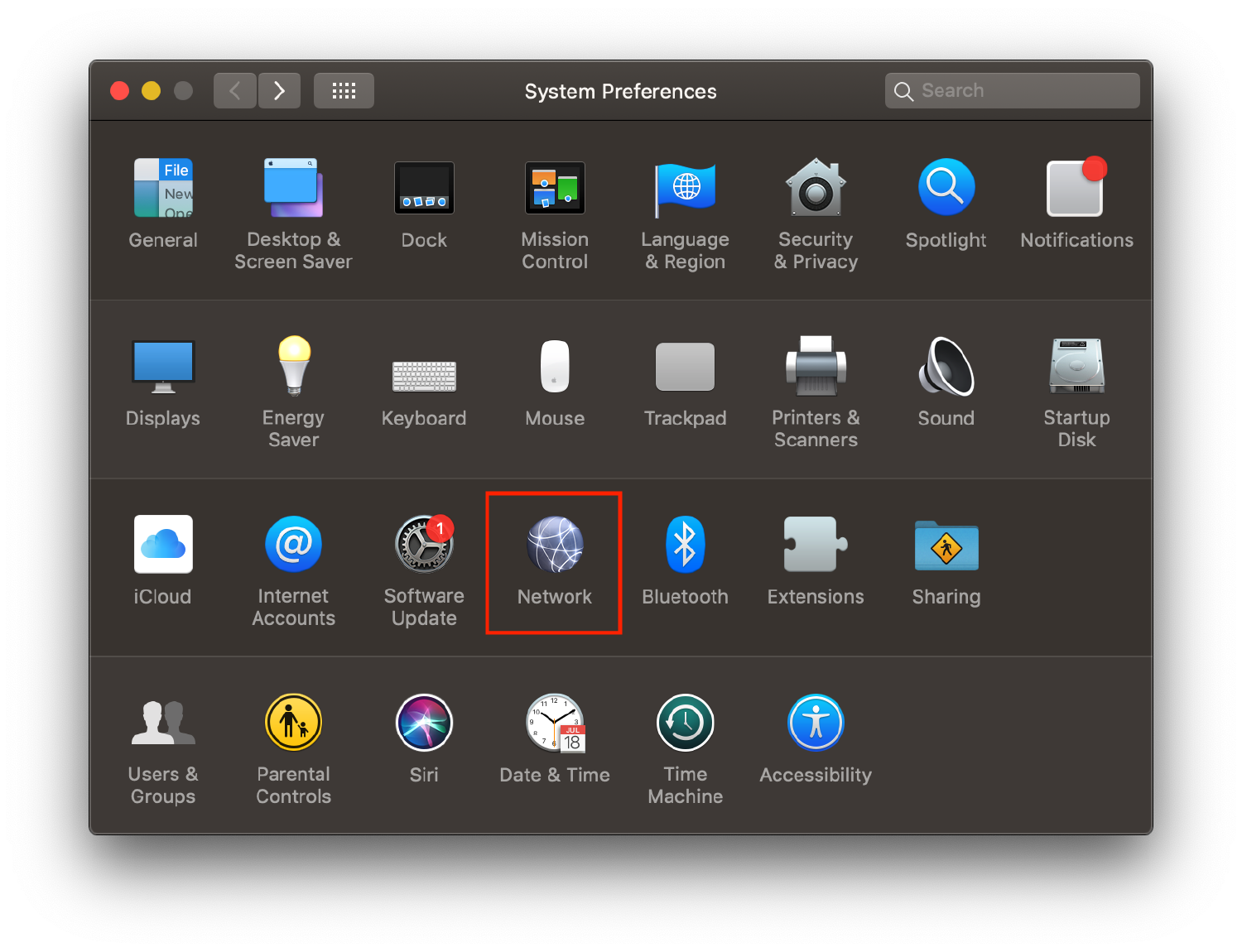Image resolution: width=1242 pixels, height=952 pixels.
Task: Open Sharing preferences
Action: click(x=946, y=545)
